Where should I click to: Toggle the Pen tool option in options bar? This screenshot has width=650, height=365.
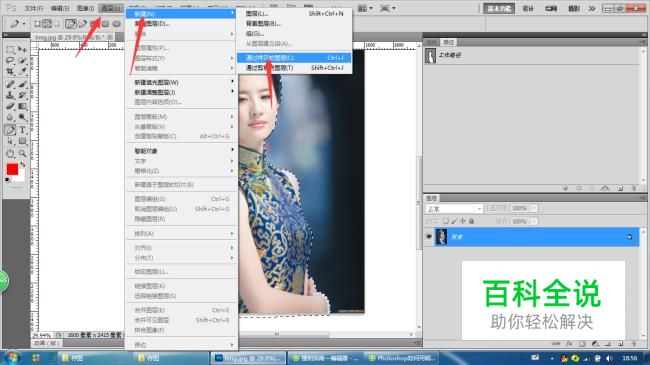(71, 24)
